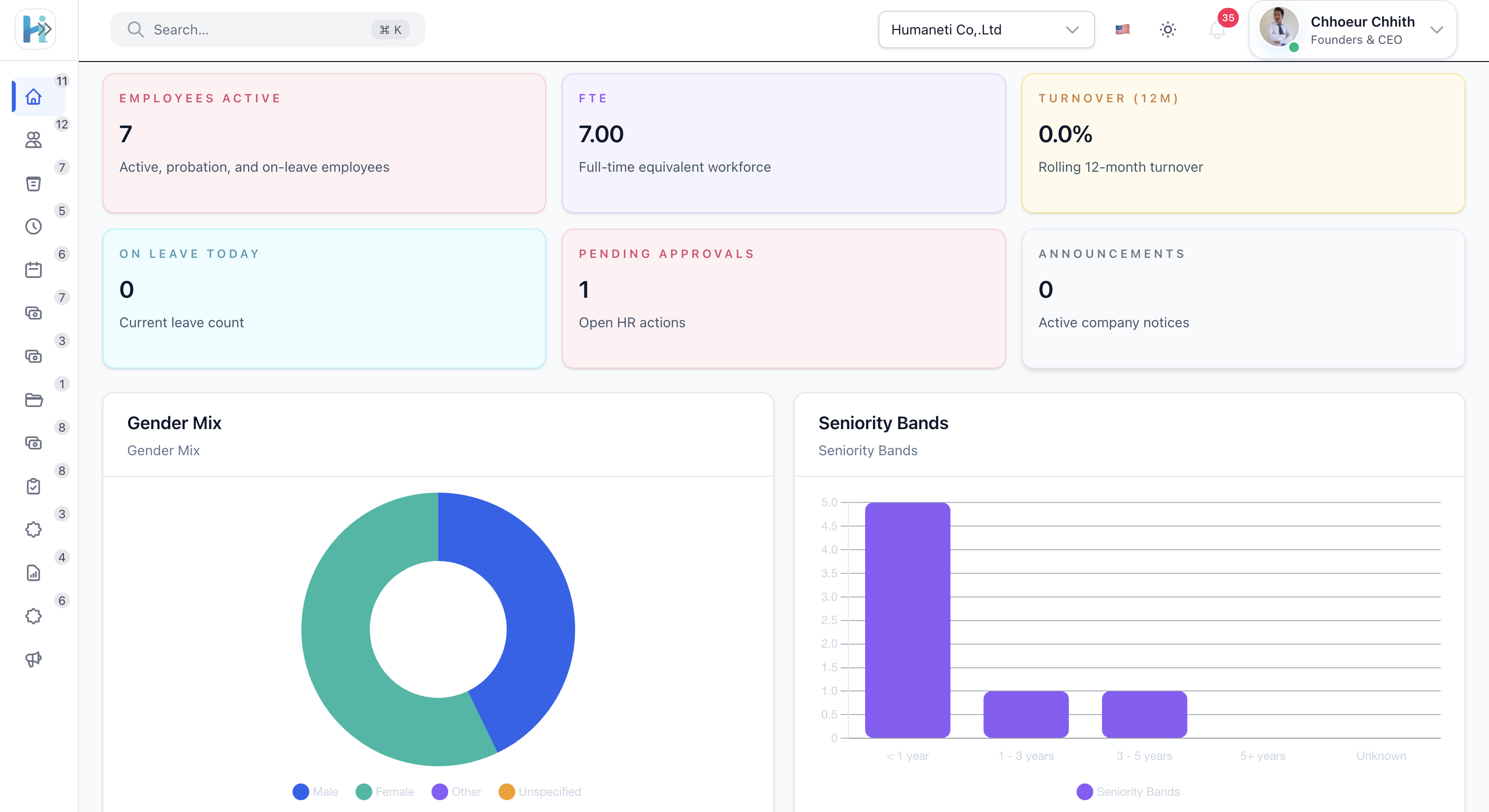Screen dimensions: 1489x812
Task: Open the report chart sidebar icon
Action: tap(33, 573)
